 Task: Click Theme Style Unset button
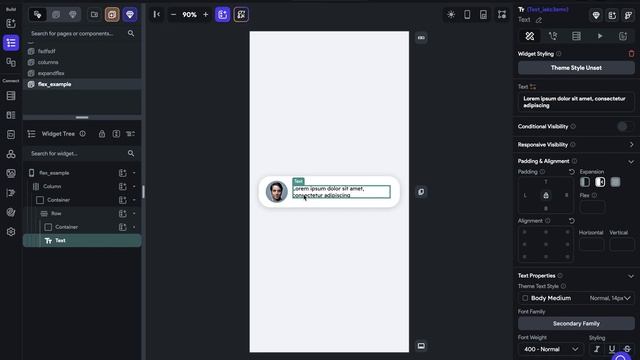click(x=576, y=68)
